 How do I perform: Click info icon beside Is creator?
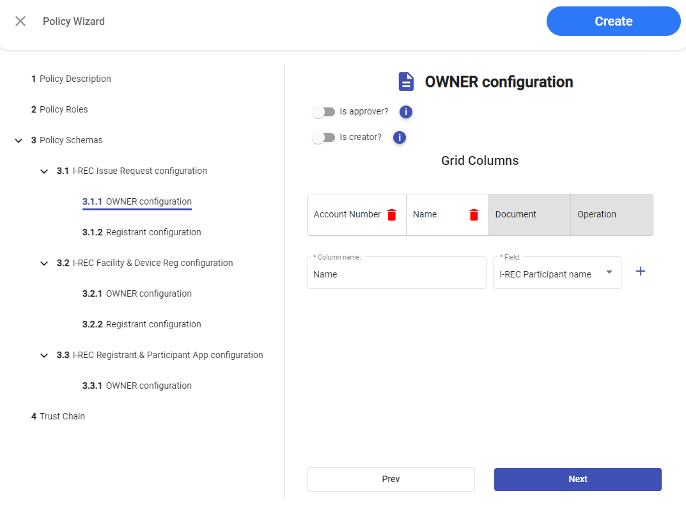[x=399, y=138]
